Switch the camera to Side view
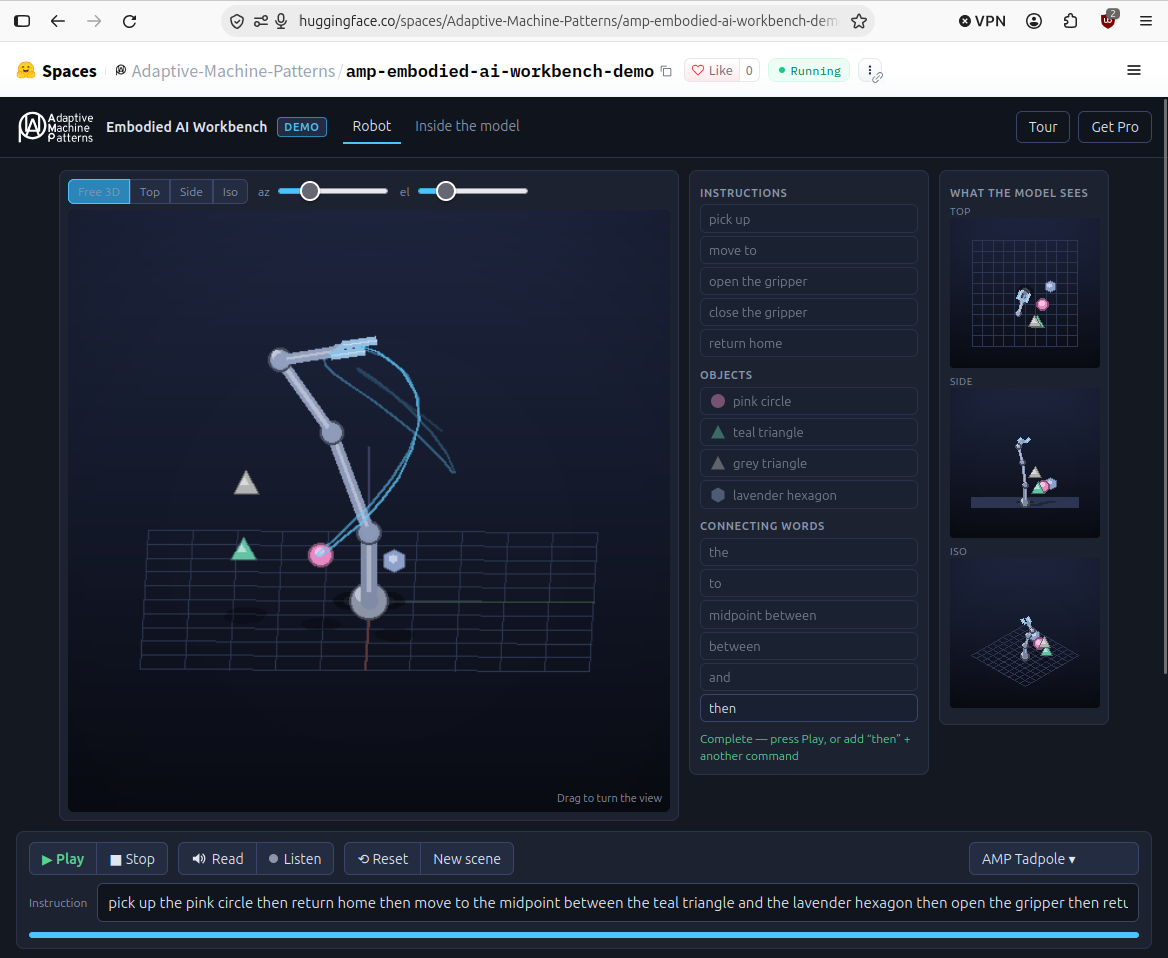The height and width of the screenshot is (958, 1168). [191, 191]
